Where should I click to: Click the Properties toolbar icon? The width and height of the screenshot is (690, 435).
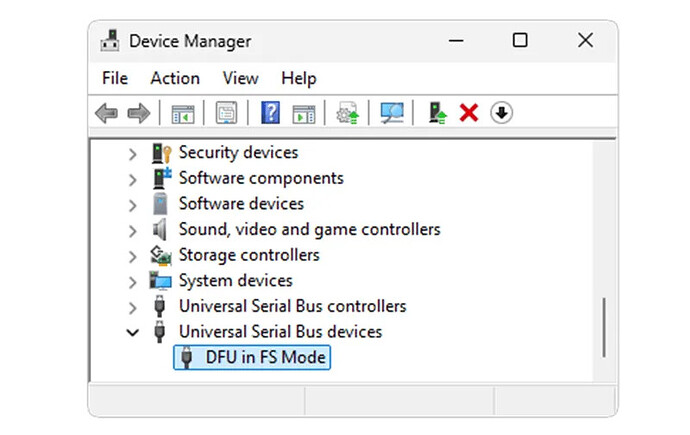pos(226,114)
